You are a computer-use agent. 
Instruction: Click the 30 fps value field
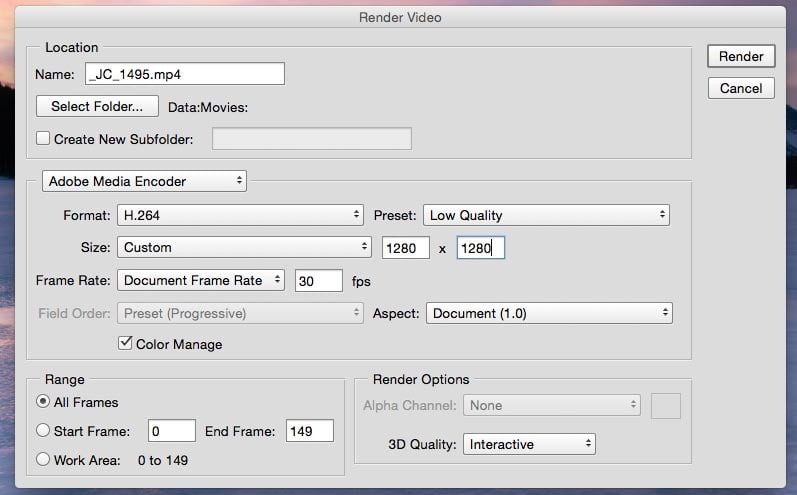[319, 281]
